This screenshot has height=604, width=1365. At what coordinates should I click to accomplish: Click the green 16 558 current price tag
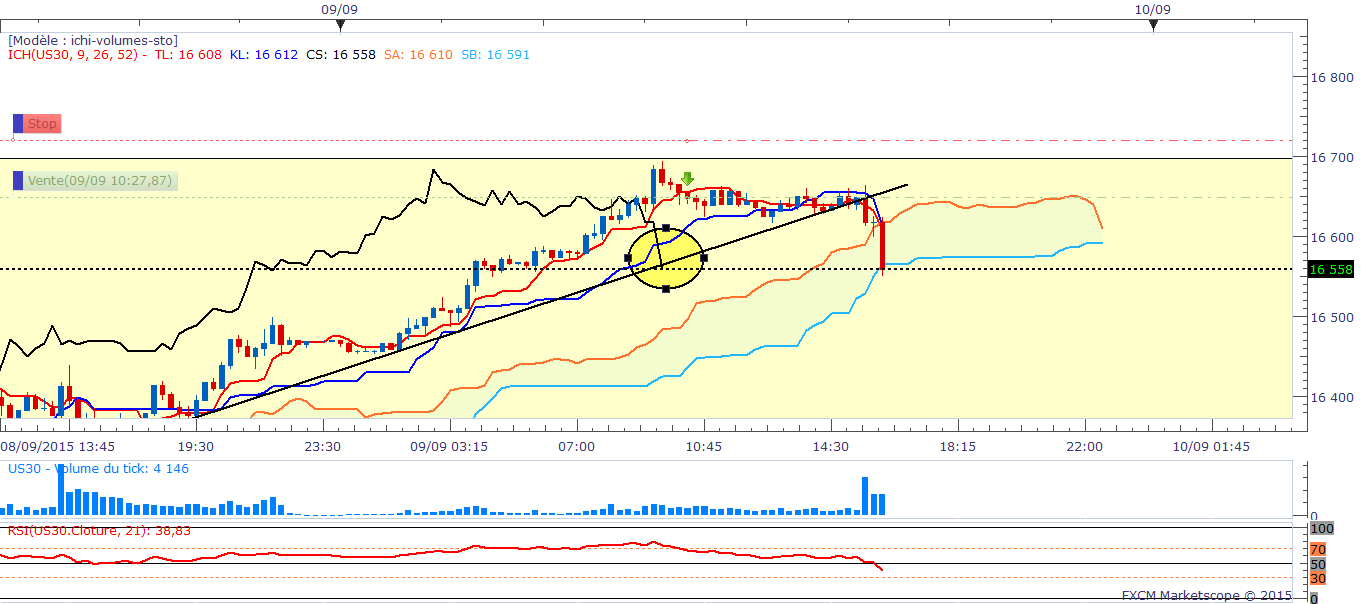click(1331, 269)
